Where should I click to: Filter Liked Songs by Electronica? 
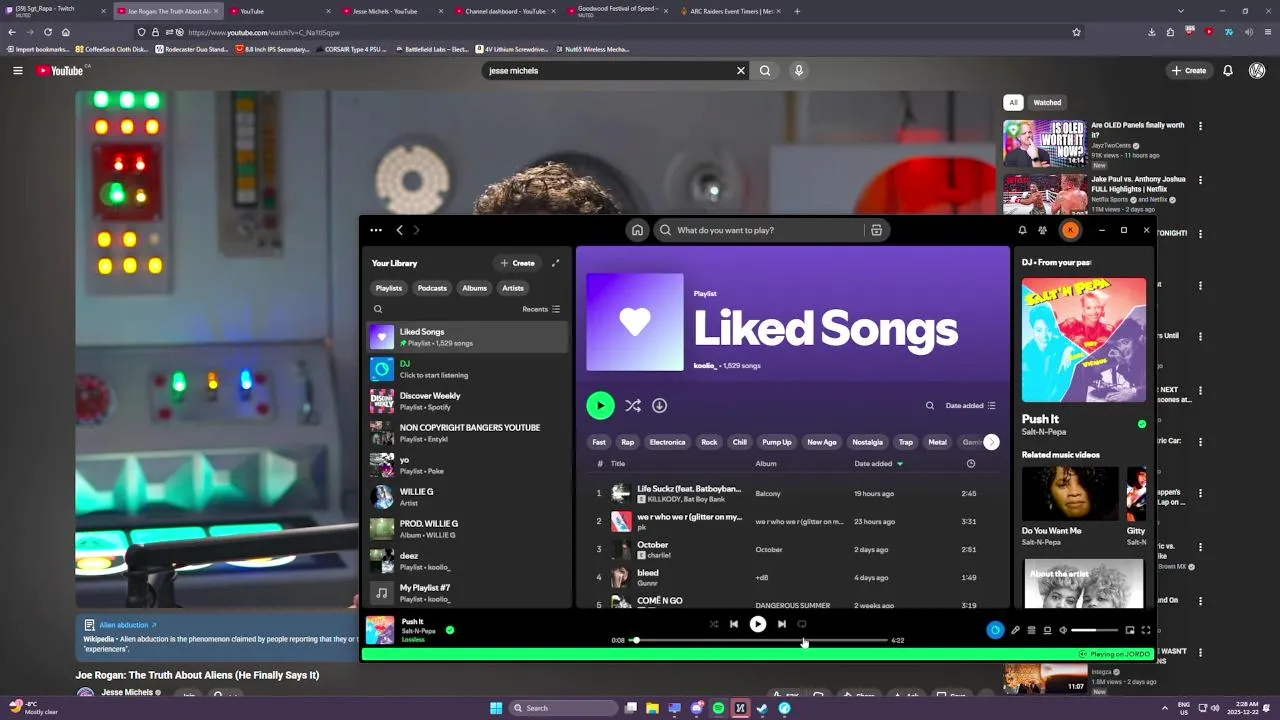(x=667, y=442)
